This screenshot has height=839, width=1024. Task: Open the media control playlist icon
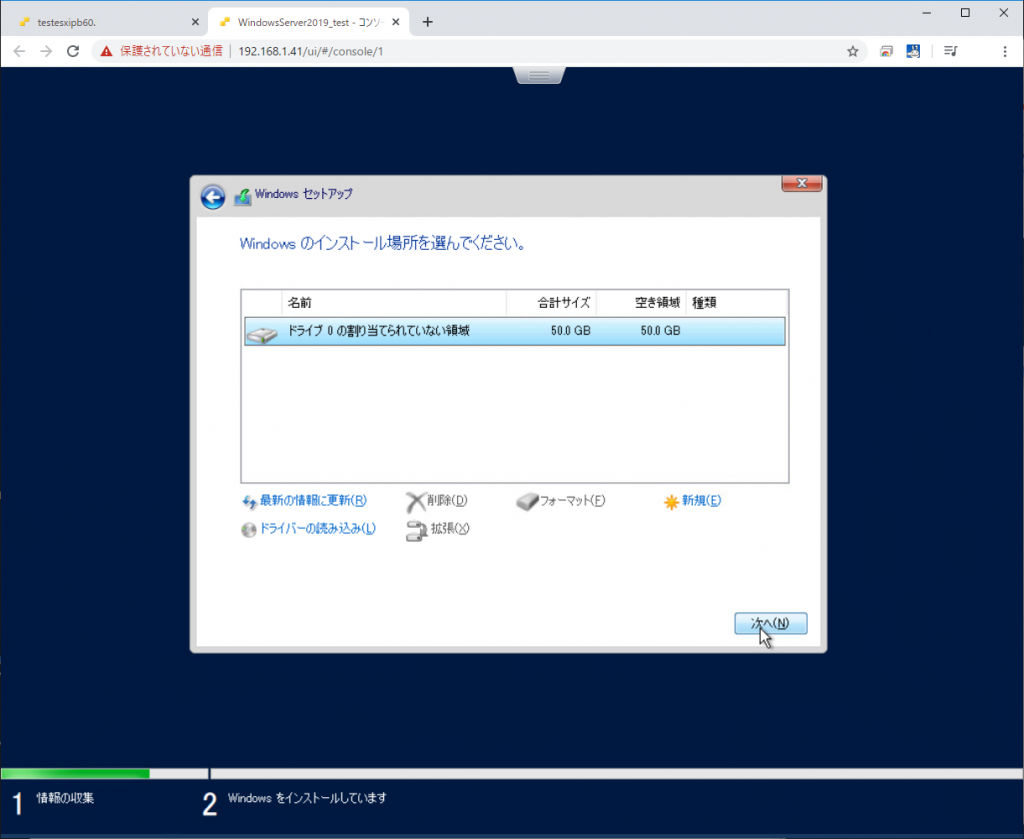point(951,51)
